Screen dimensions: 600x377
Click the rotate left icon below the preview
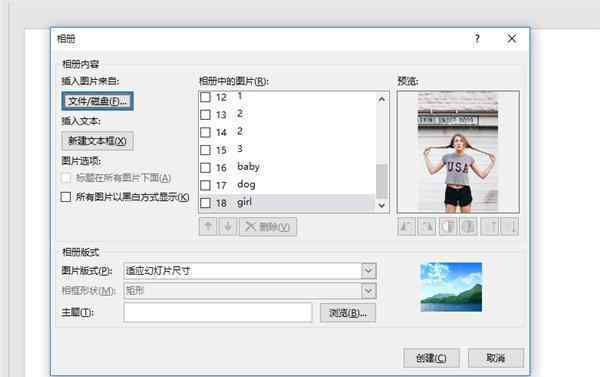(407, 227)
